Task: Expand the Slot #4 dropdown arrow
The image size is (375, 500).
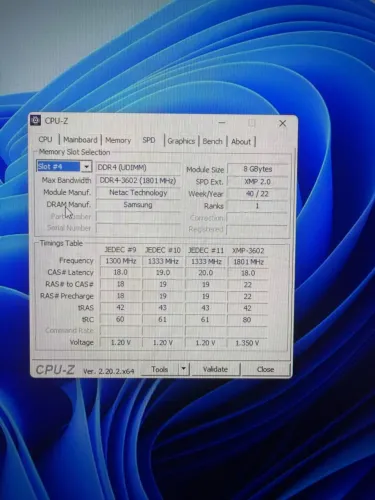Action: click(86, 166)
